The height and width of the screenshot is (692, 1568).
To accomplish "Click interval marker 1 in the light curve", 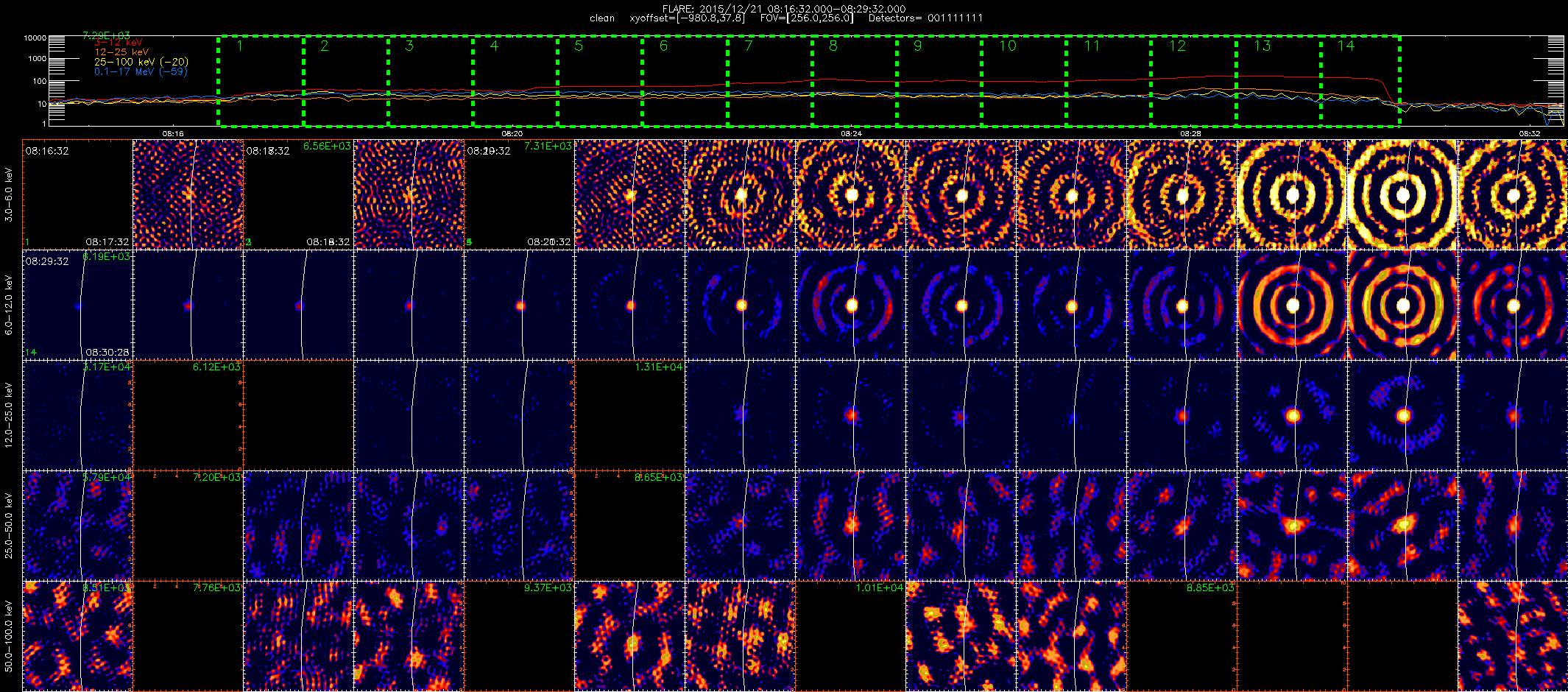I will [x=240, y=46].
